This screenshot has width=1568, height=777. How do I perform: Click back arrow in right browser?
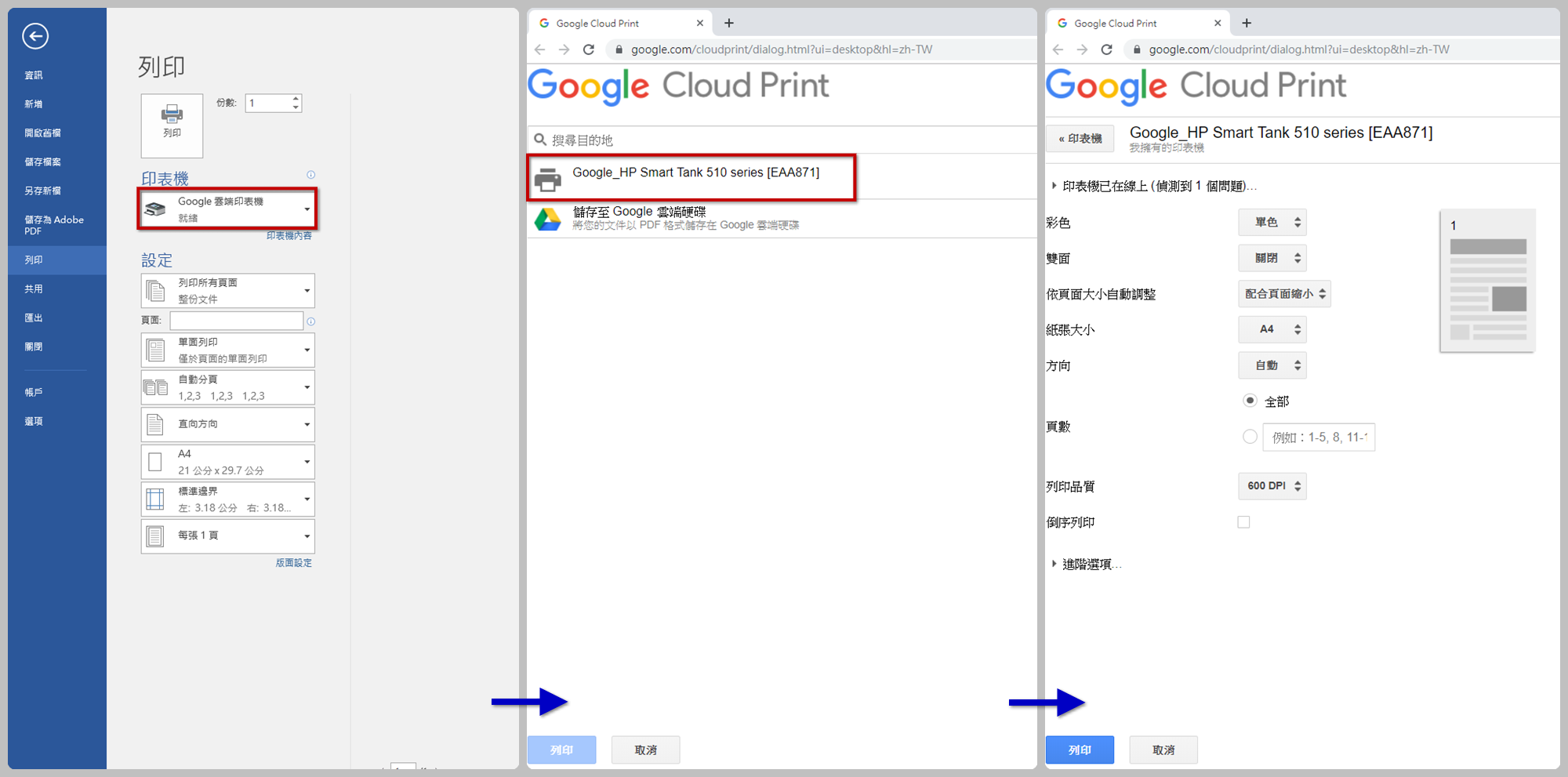click(1058, 49)
